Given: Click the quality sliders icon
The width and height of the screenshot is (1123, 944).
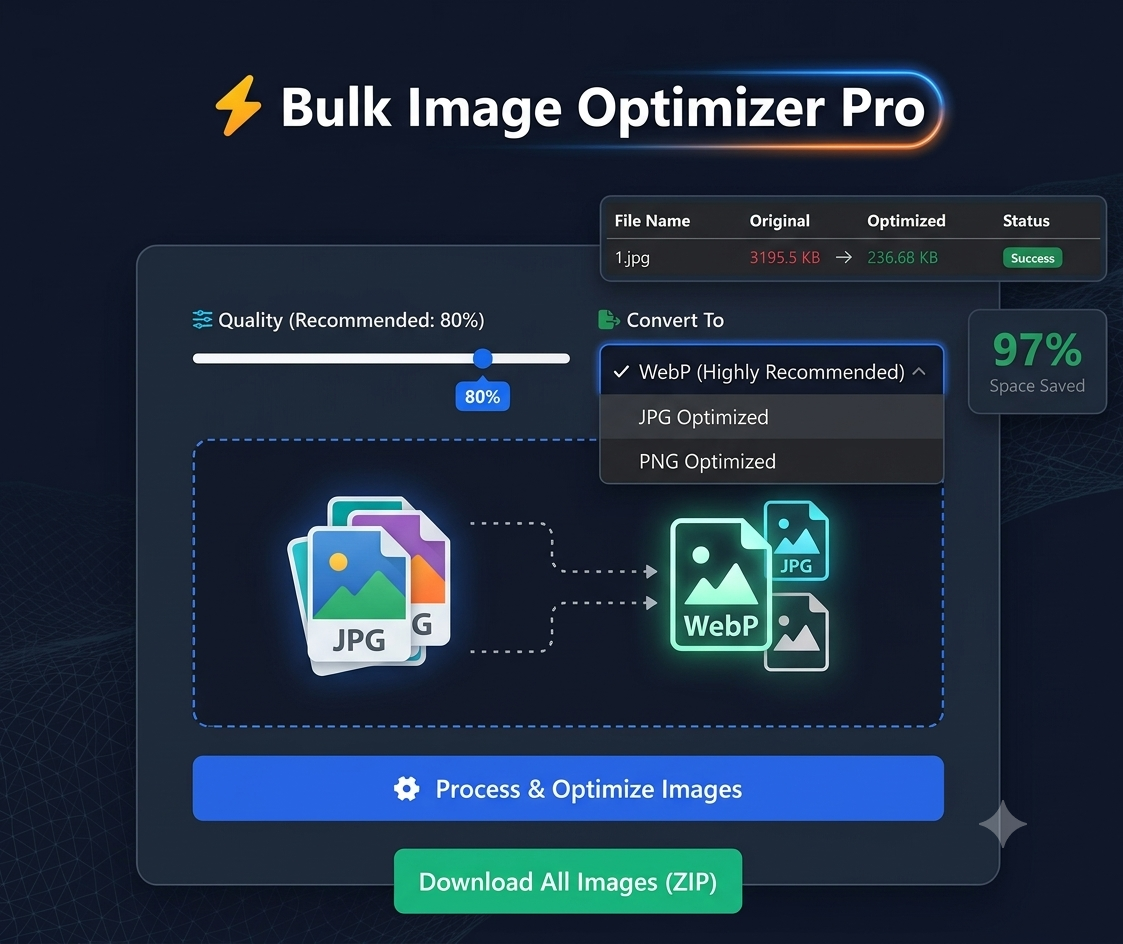Looking at the screenshot, I should point(203,319).
